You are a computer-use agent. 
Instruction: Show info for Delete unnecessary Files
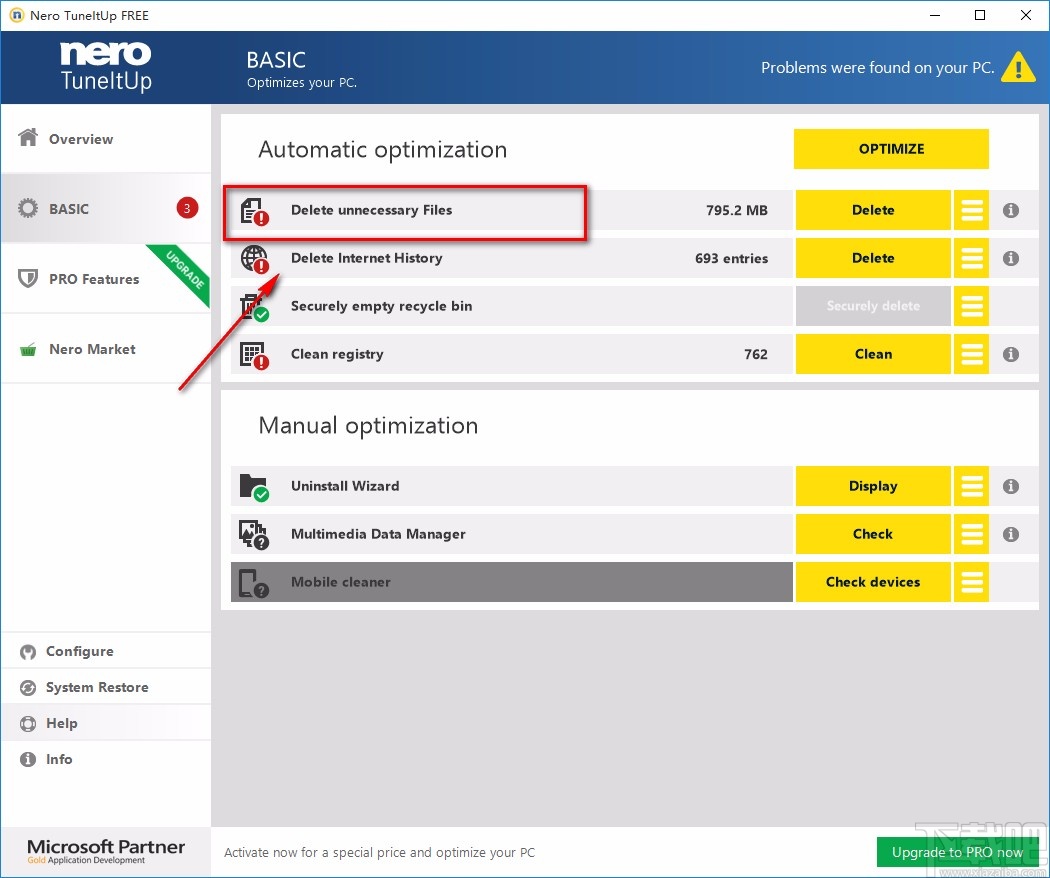(x=1011, y=210)
